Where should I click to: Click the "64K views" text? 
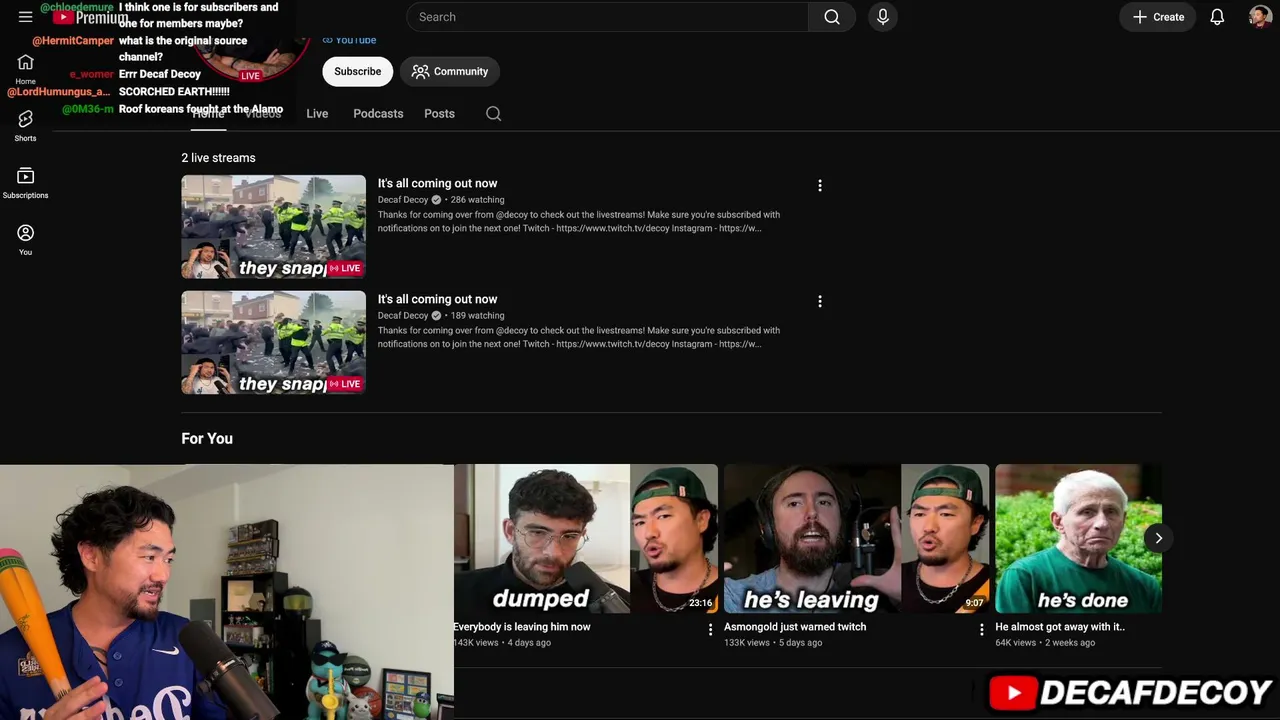[x=1016, y=643]
